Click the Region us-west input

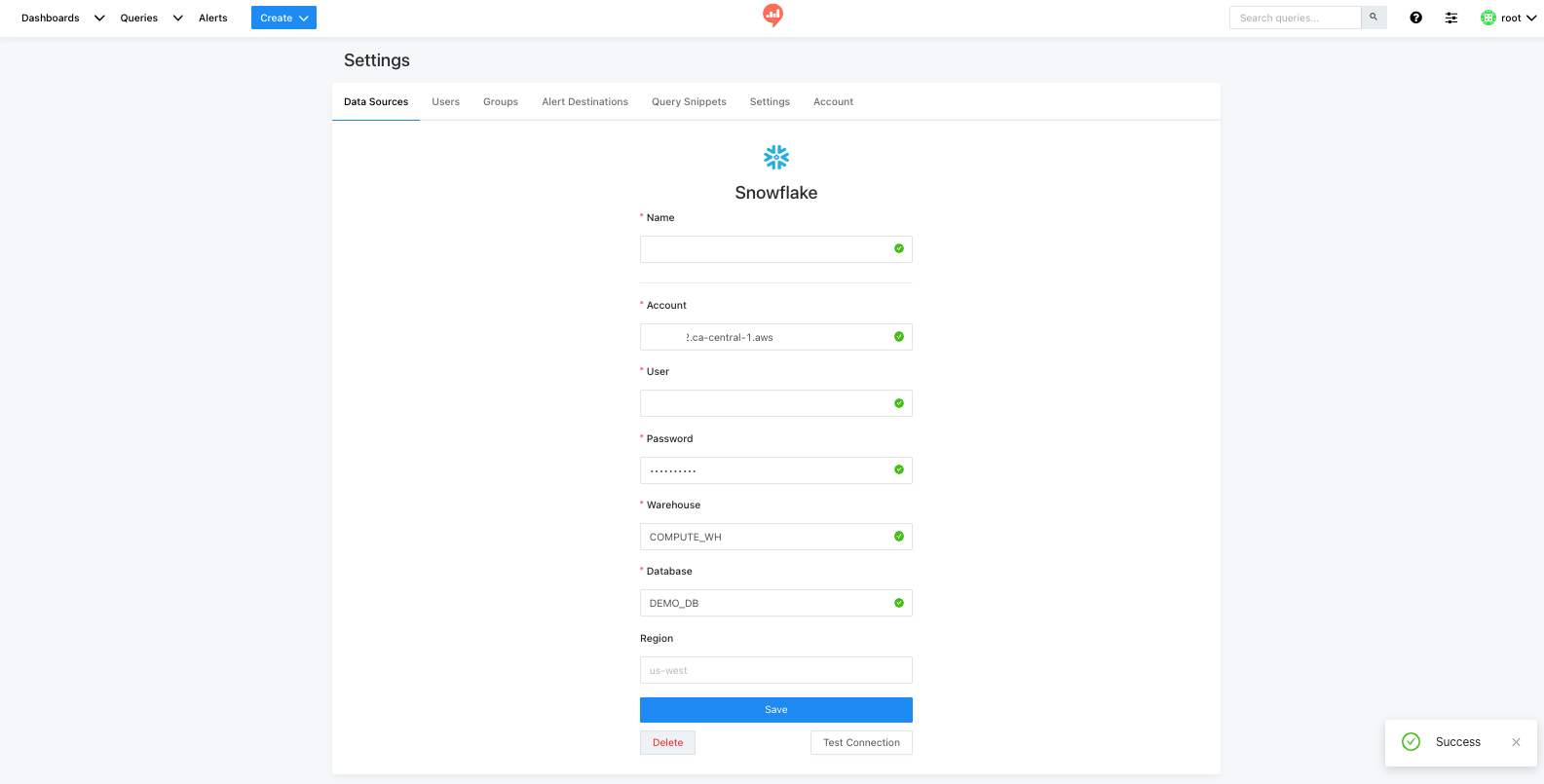click(x=776, y=670)
